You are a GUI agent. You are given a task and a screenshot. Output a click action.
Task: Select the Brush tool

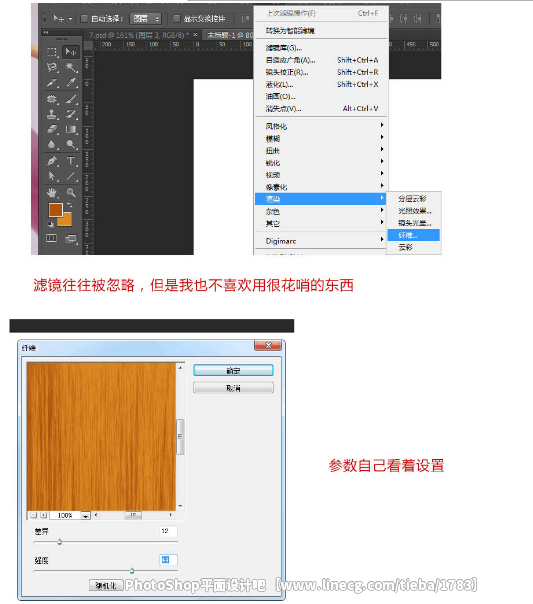(x=71, y=99)
